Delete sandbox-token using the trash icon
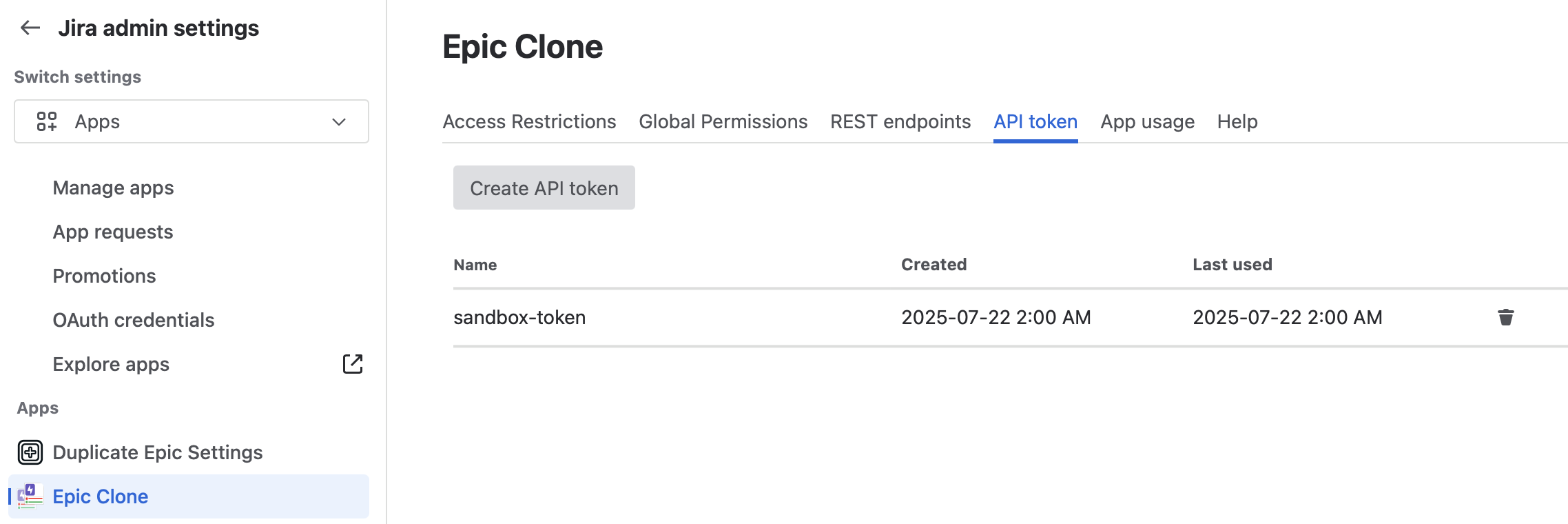The image size is (1568, 524). [x=1505, y=317]
